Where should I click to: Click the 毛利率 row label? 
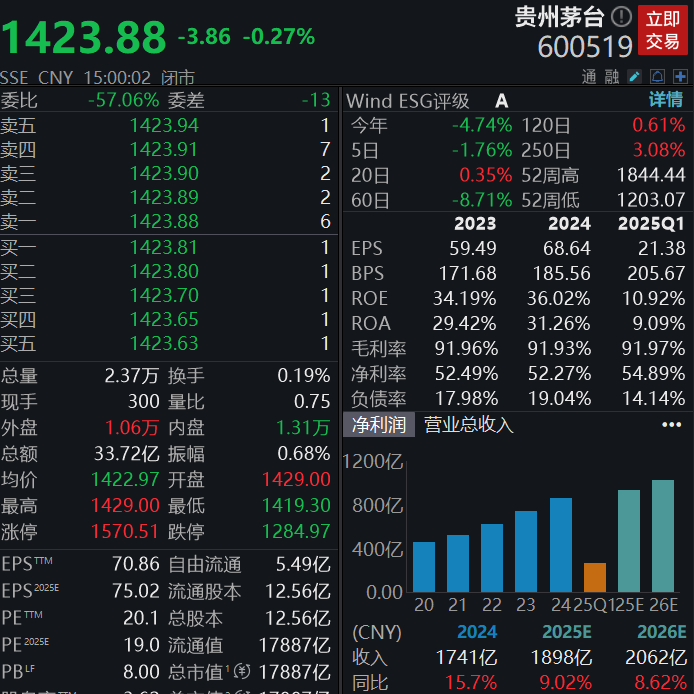click(379, 349)
